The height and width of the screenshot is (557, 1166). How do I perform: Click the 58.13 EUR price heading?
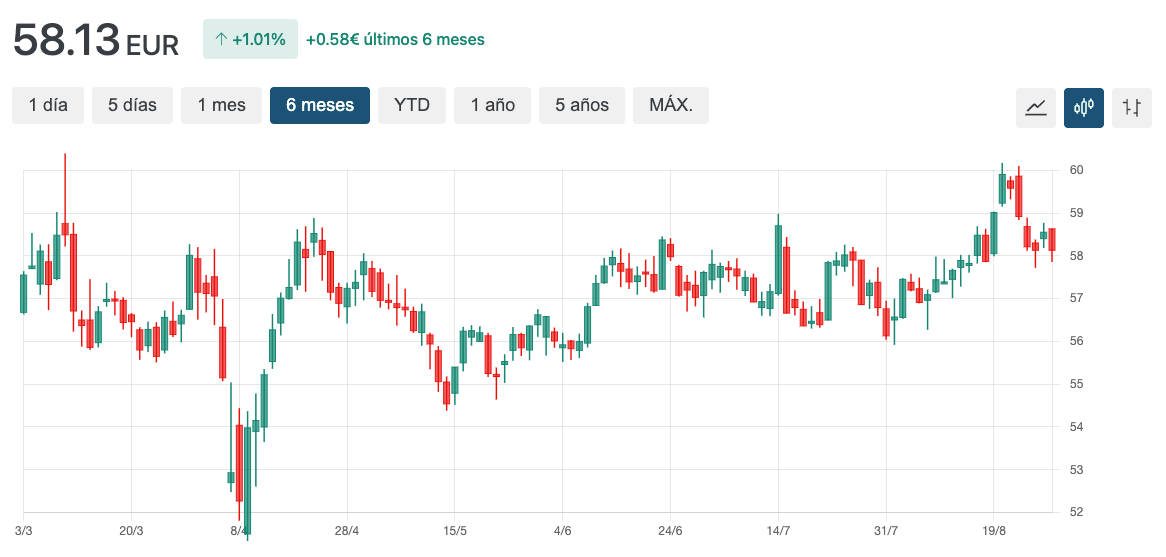(95, 41)
